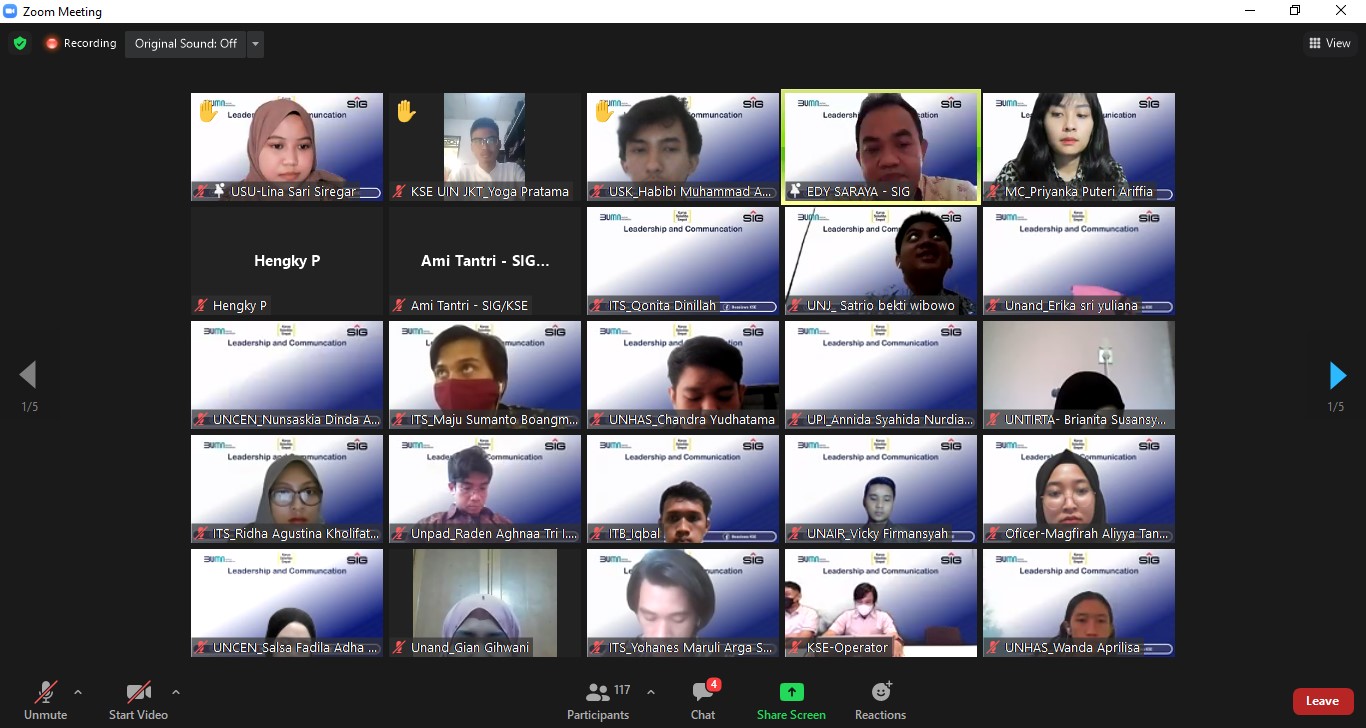Open the Participants panel icon
Image resolution: width=1366 pixels, height=728 pixels.
point(598,693)
